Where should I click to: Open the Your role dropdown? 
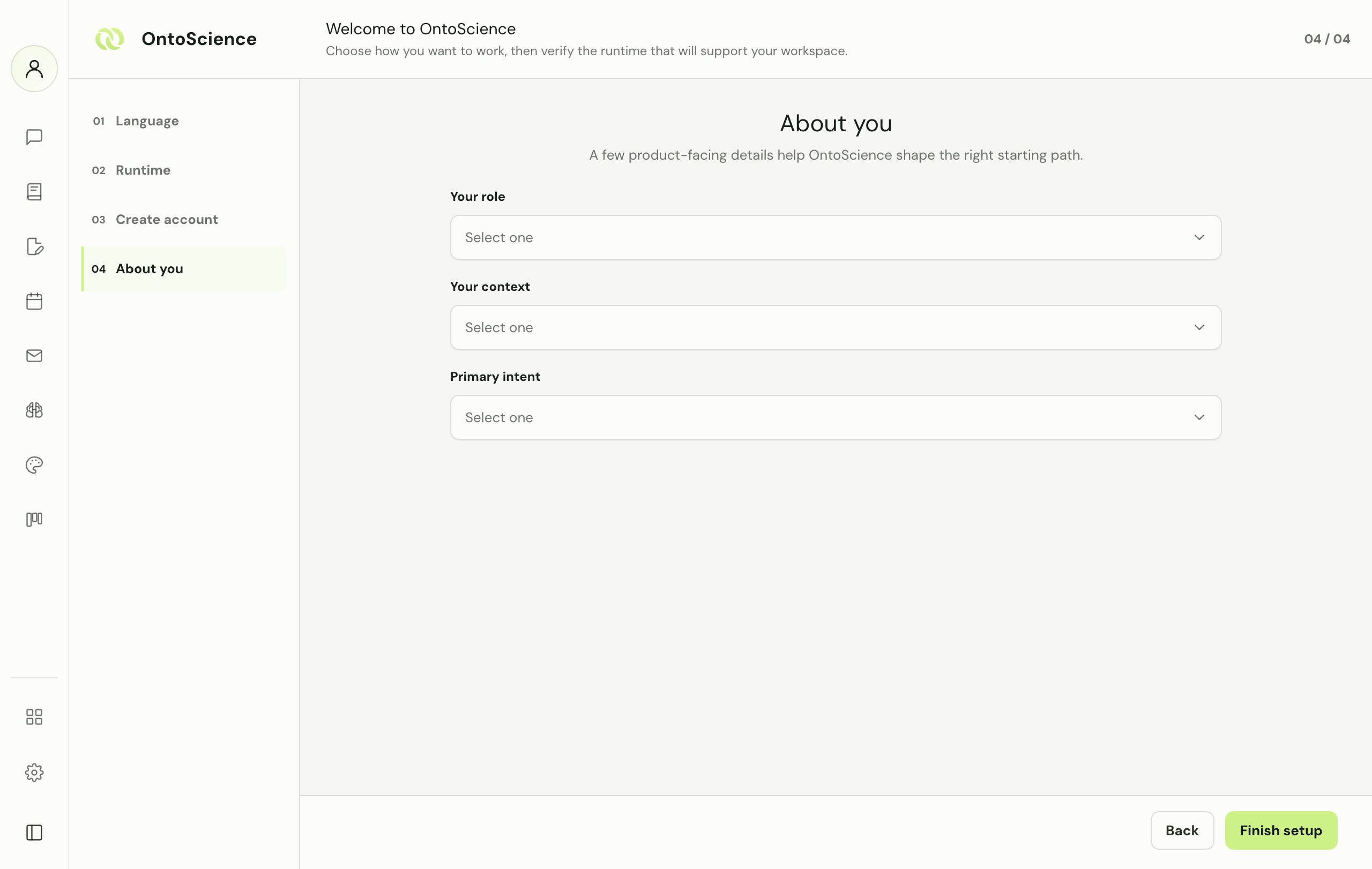tap(836, 237)
